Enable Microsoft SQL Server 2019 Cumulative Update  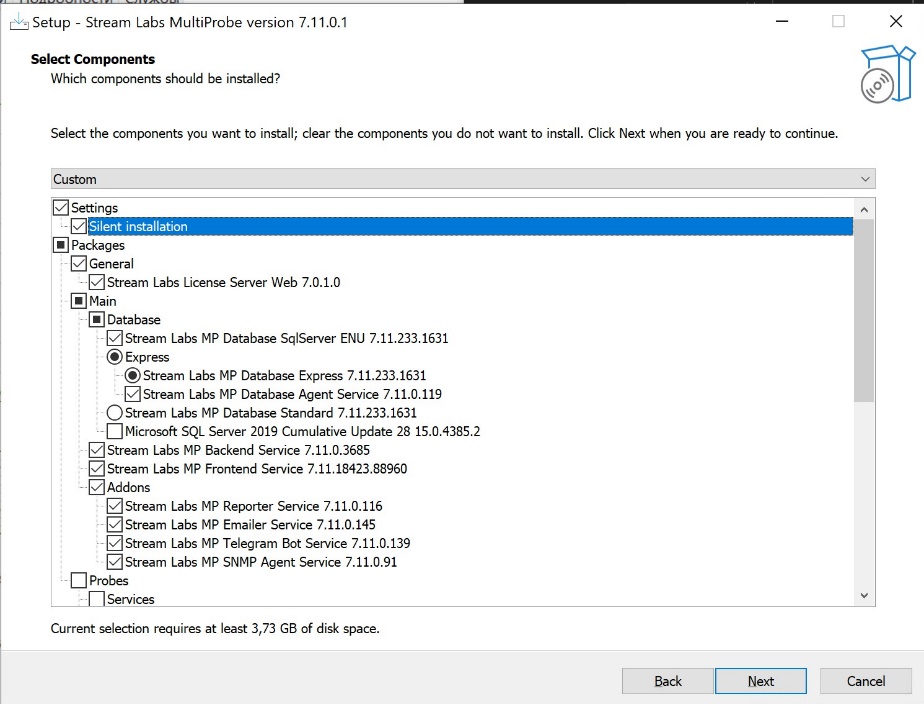pos(115,432)
